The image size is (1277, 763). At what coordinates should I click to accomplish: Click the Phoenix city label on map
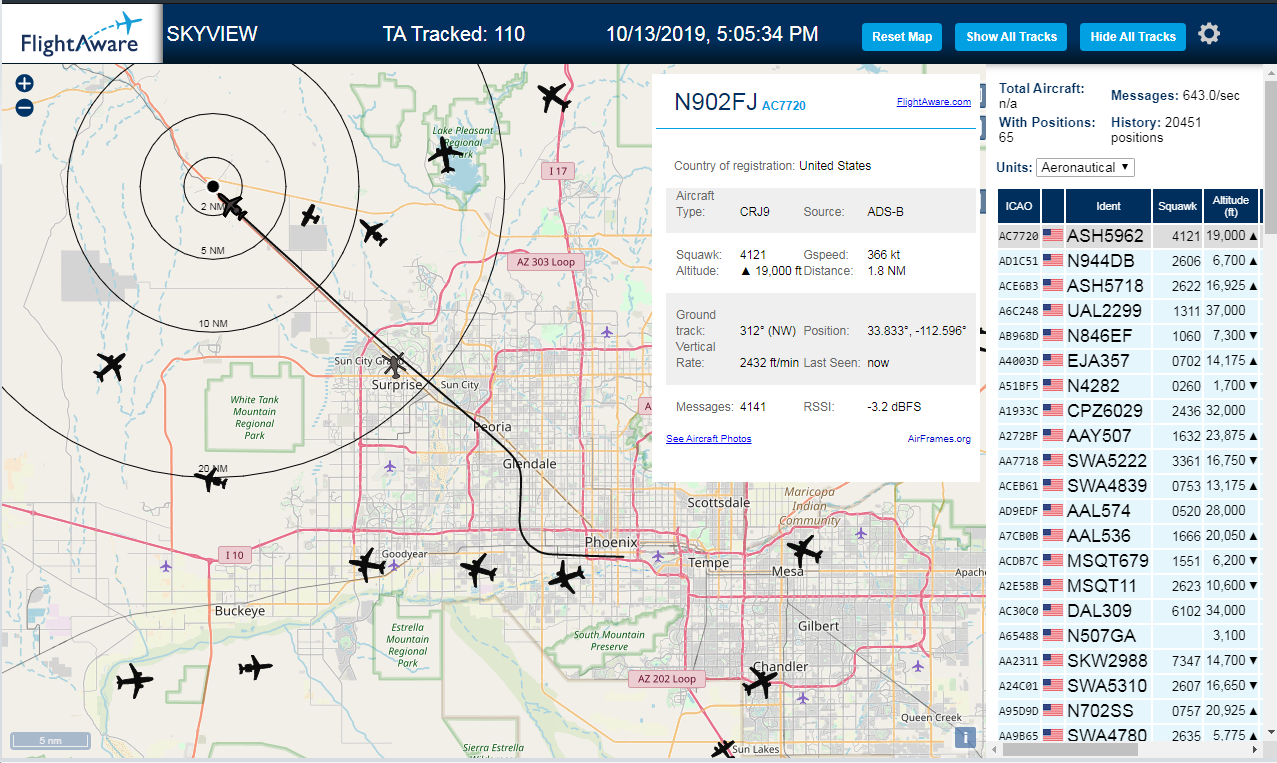click(611, 542)
